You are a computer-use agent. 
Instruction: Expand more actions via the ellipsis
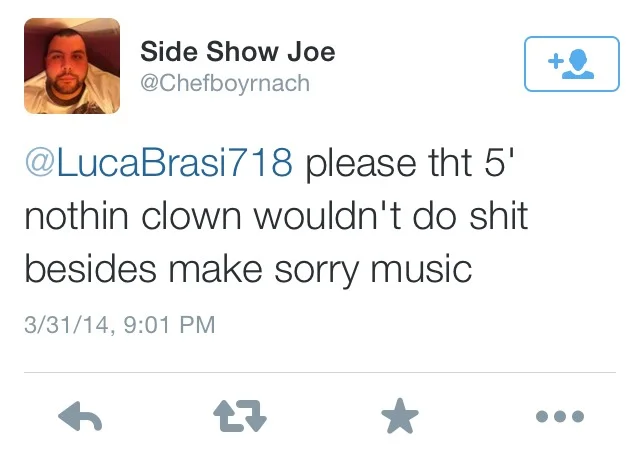(x=560, y=416)
